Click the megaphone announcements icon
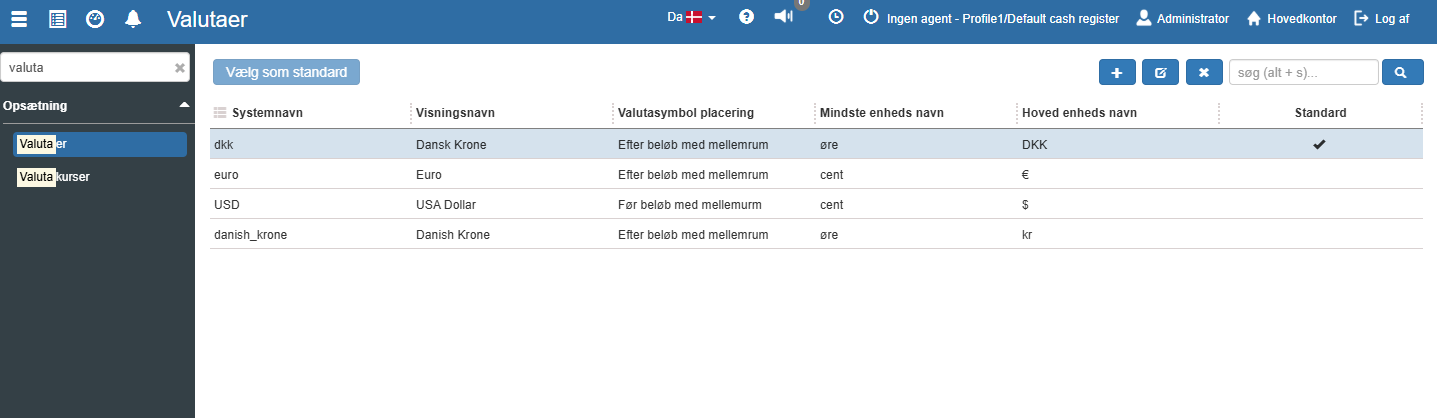Screen dimensions: 1437x418 click(x=784, y=17)
